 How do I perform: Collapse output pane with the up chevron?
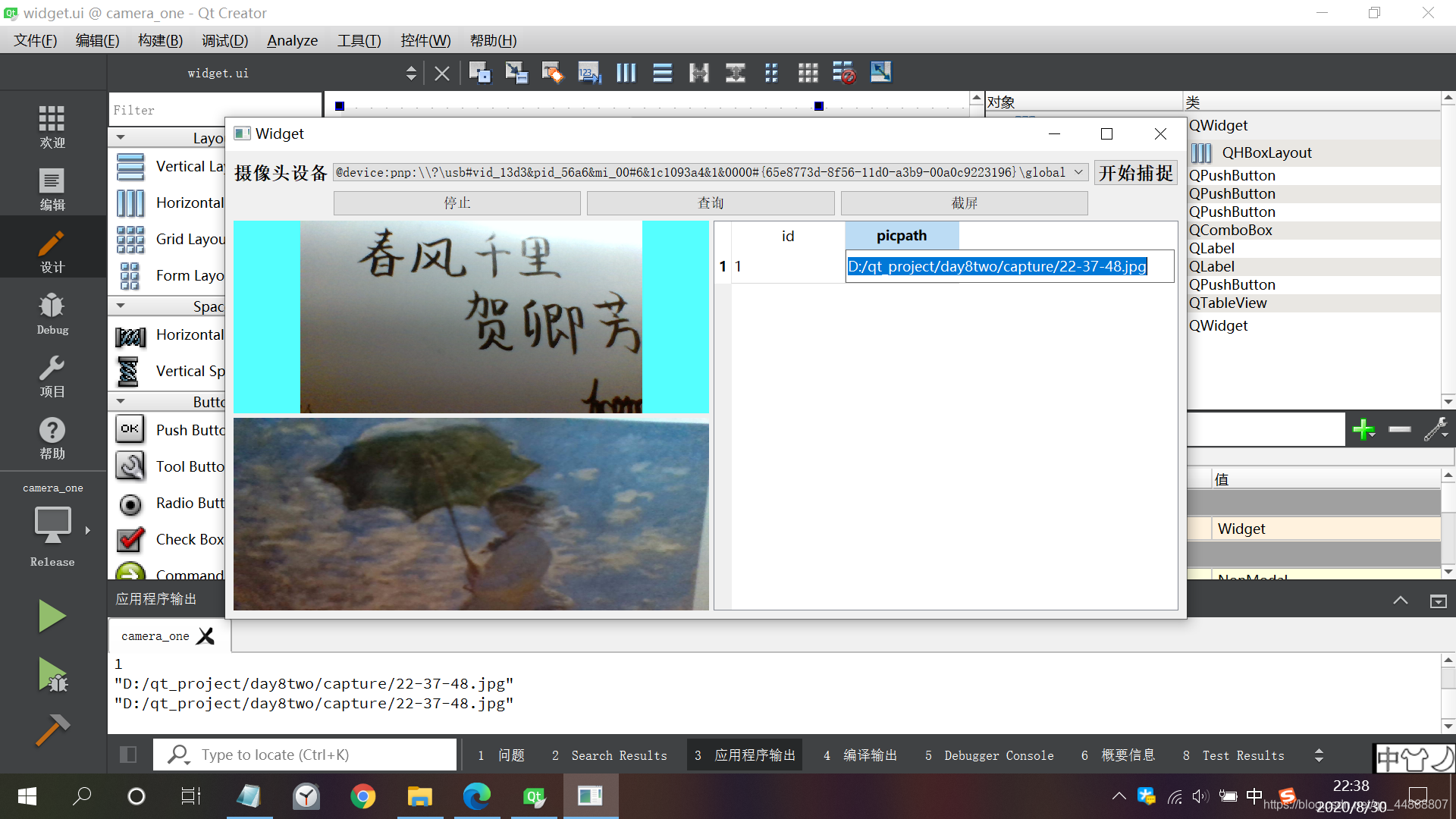[x=1401, y=601]
